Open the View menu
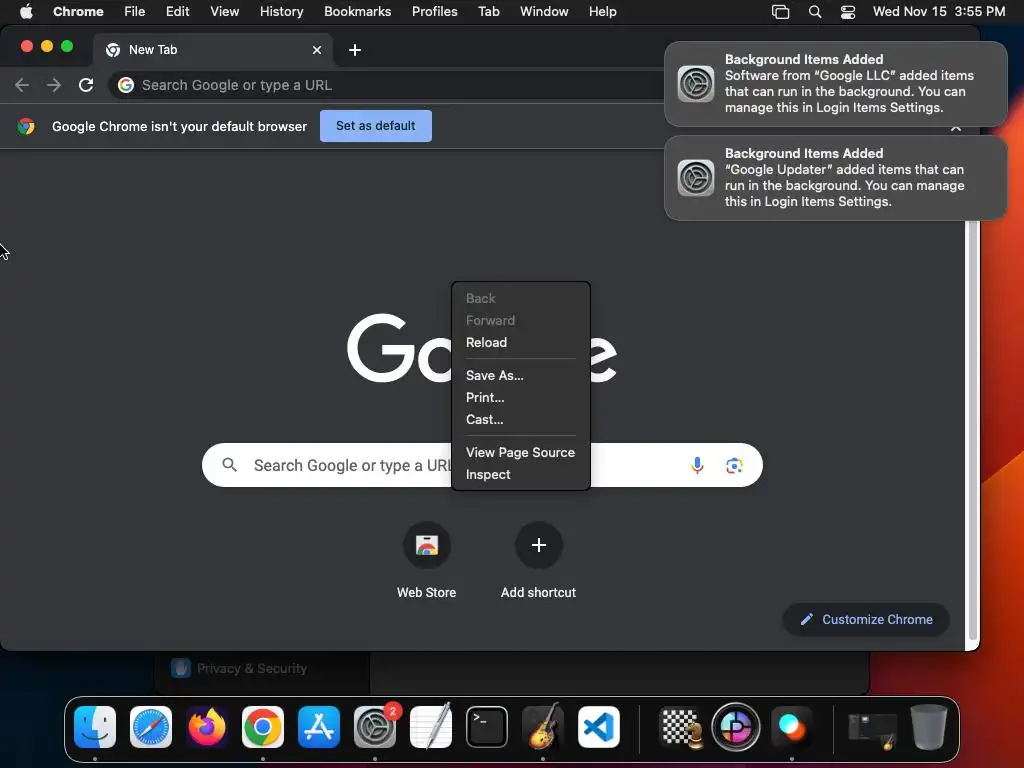Viewport: 1024px width, 768px height. point(225,12)
